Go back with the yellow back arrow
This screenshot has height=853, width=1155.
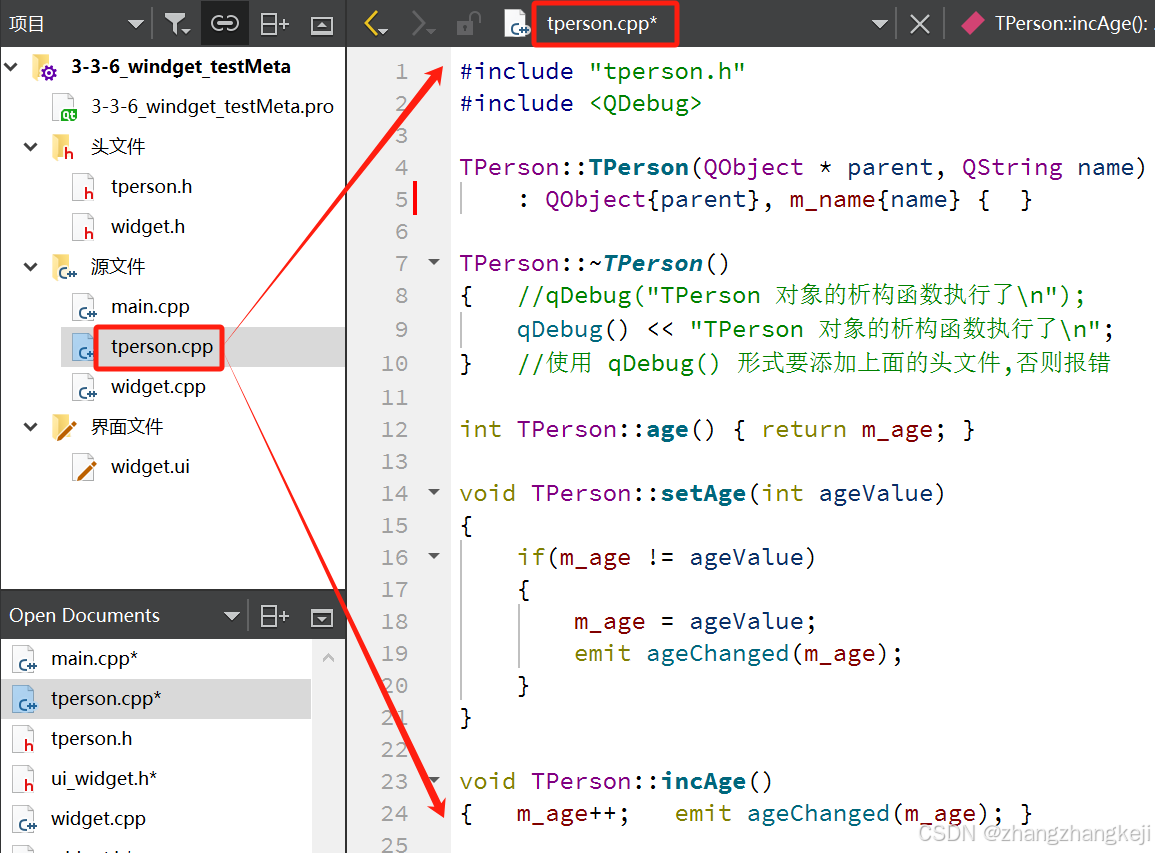pyautogui.click(x=376, y=24)
